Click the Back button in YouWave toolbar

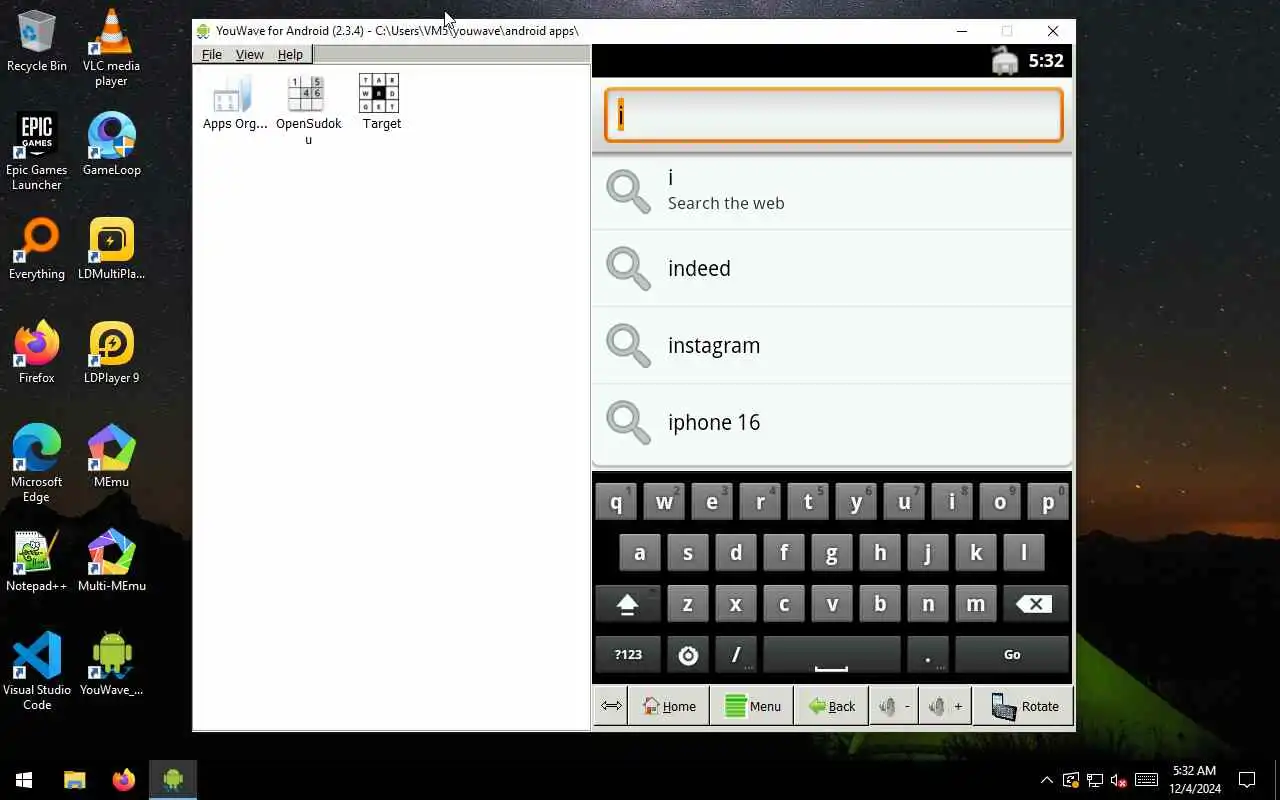click(832, 706)
